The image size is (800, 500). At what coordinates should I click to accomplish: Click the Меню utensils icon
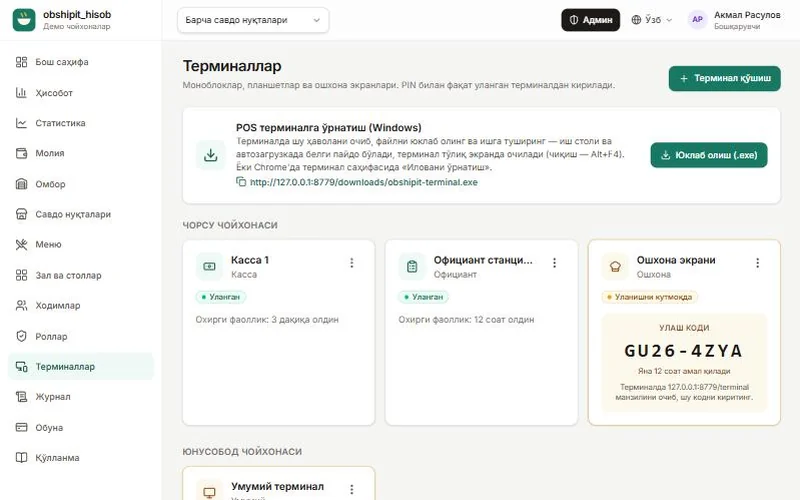[x=21, y=244]
